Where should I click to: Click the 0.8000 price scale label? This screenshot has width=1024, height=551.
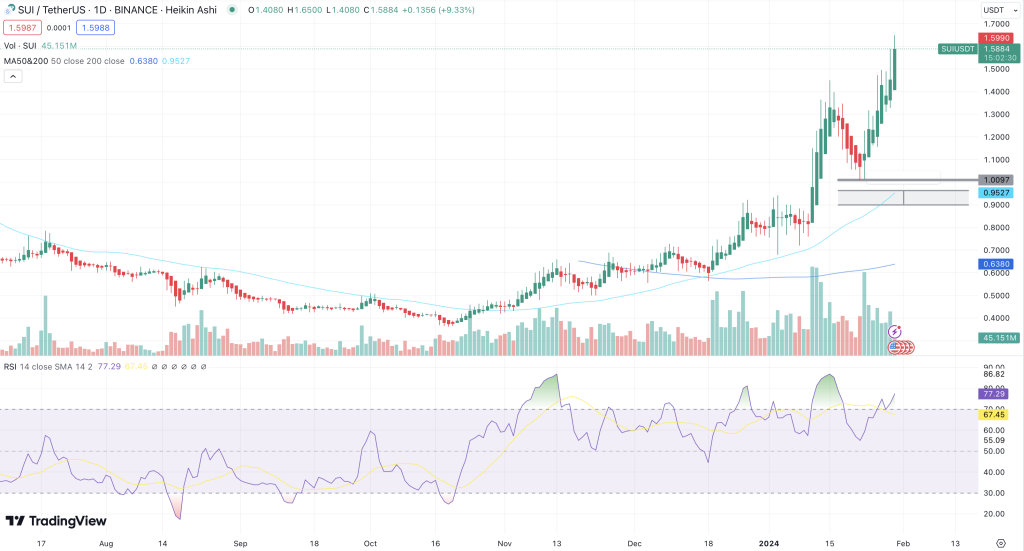point(997,228)
